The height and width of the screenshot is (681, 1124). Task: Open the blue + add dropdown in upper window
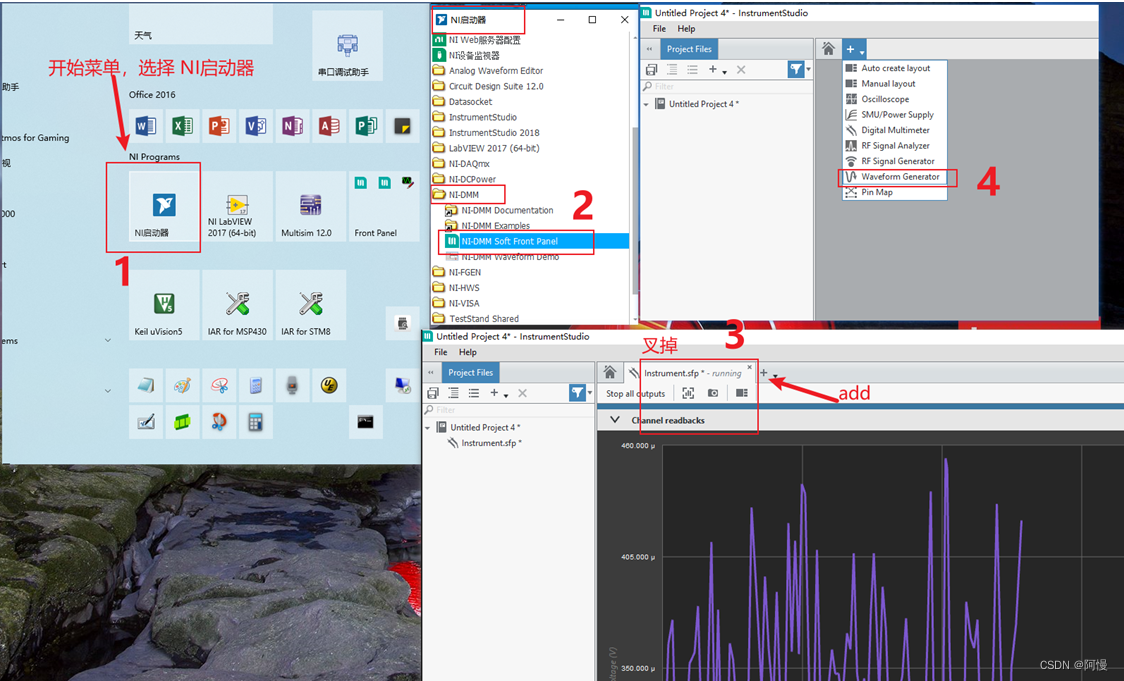point(854,49)
